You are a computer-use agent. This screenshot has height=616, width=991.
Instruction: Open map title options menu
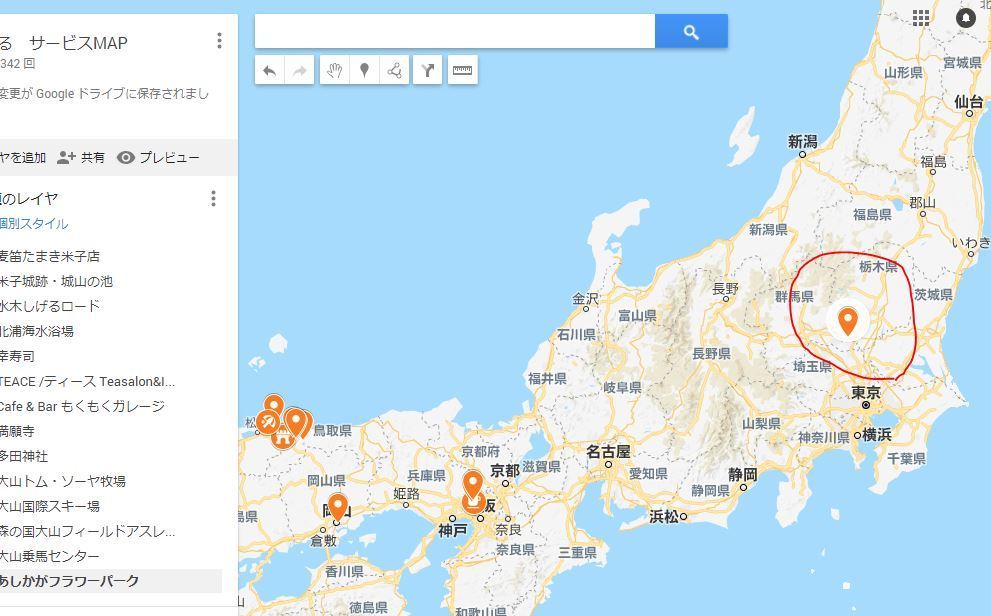point(219,40)
